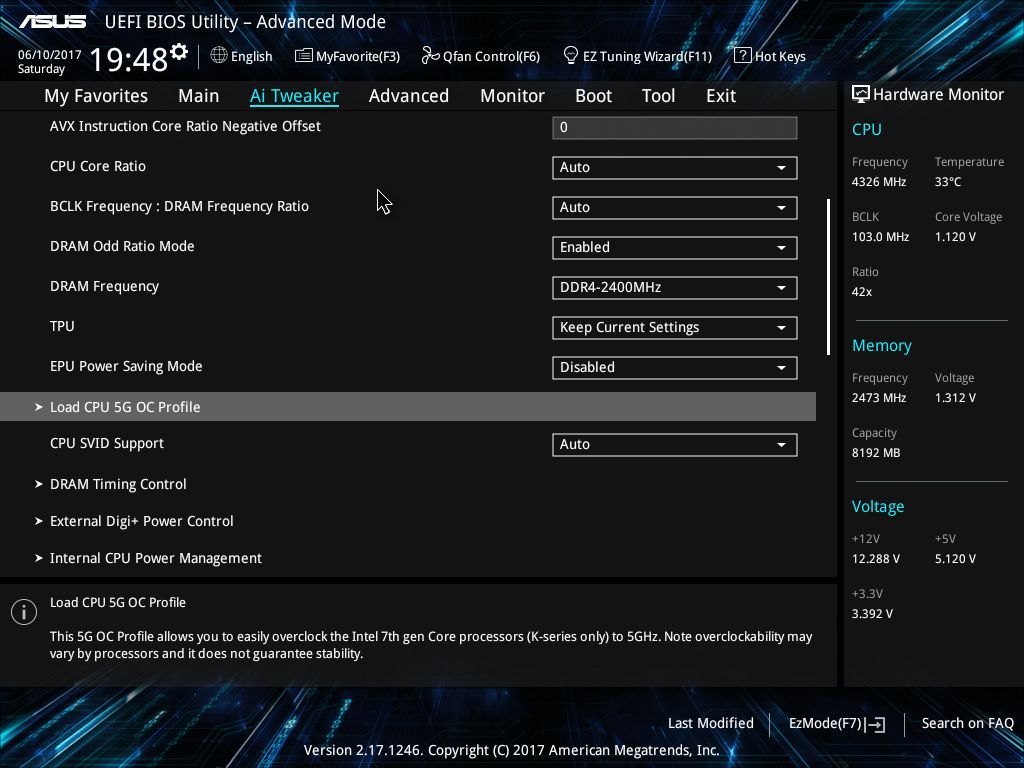This screenshot has height=768, width=1024.
Task: Open the TPU dropdown
Action: [675, 328]
